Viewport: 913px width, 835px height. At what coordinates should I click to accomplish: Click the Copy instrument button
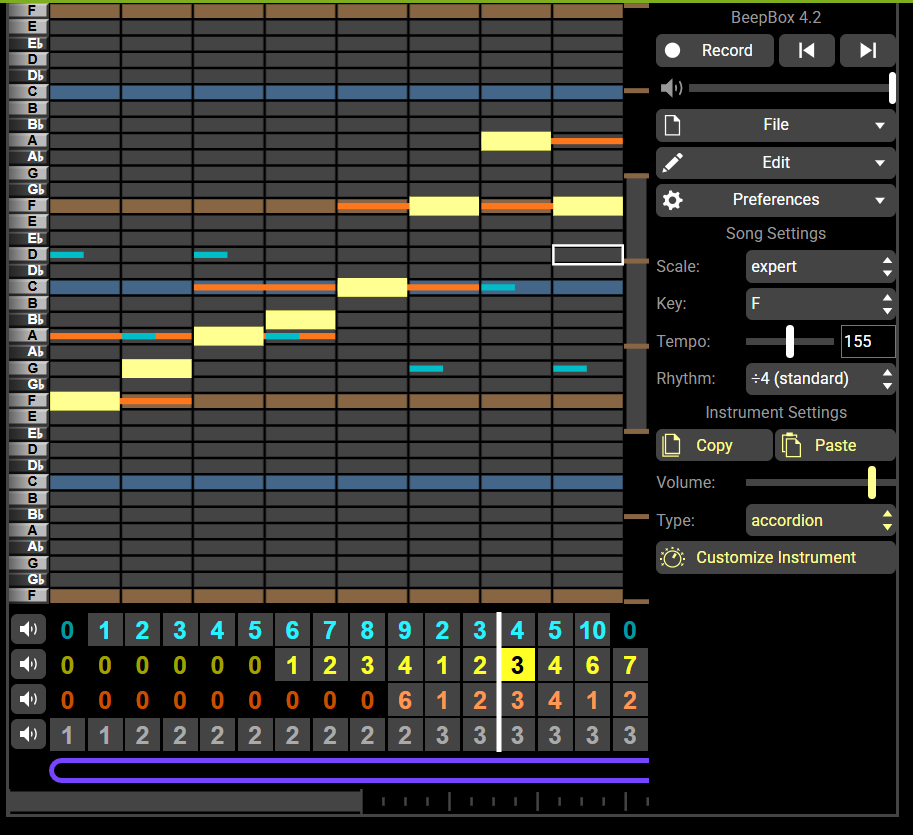tap(714, 445)
